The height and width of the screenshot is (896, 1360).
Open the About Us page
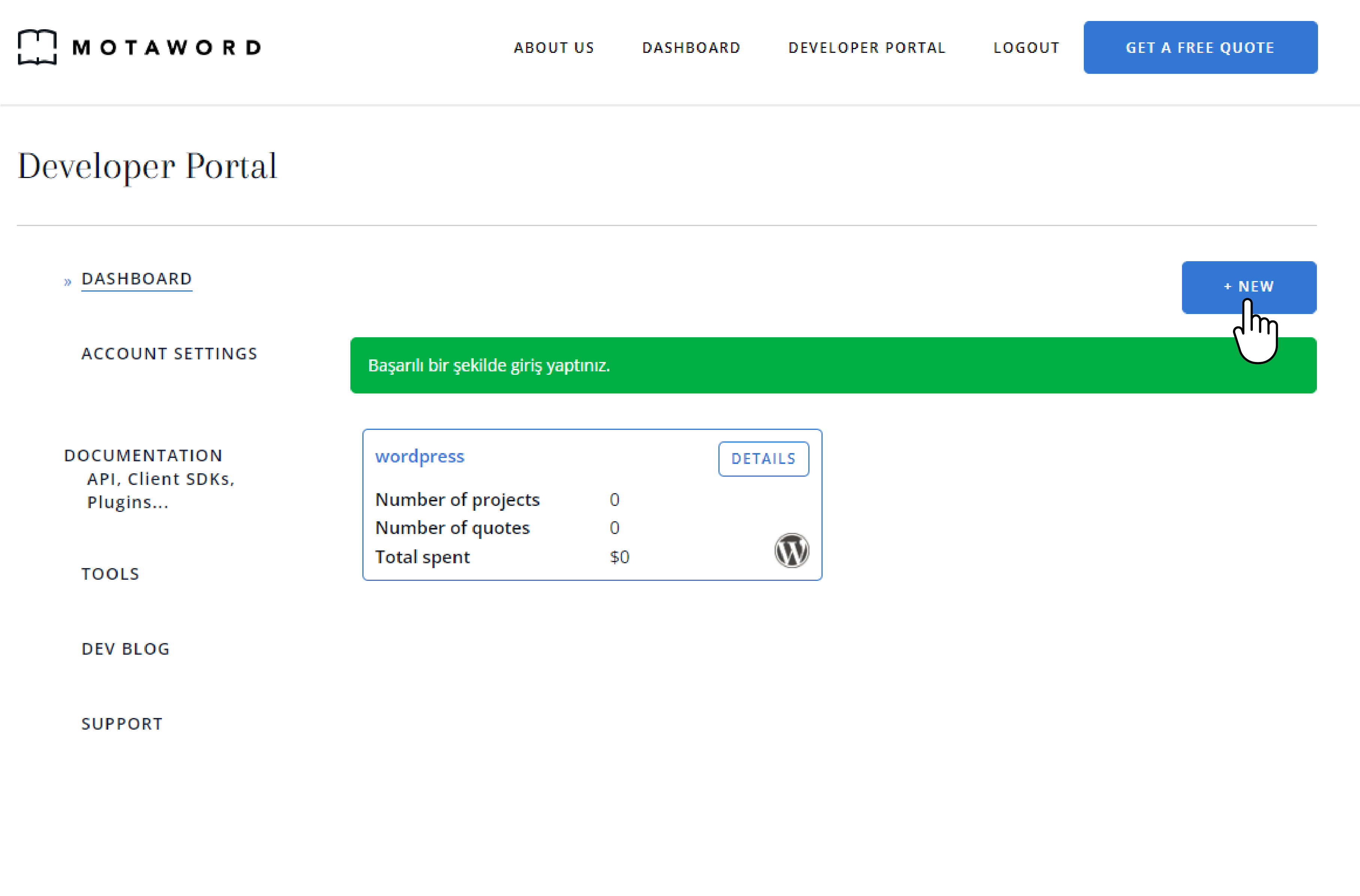pyautogui.click(x=554, y=48)
